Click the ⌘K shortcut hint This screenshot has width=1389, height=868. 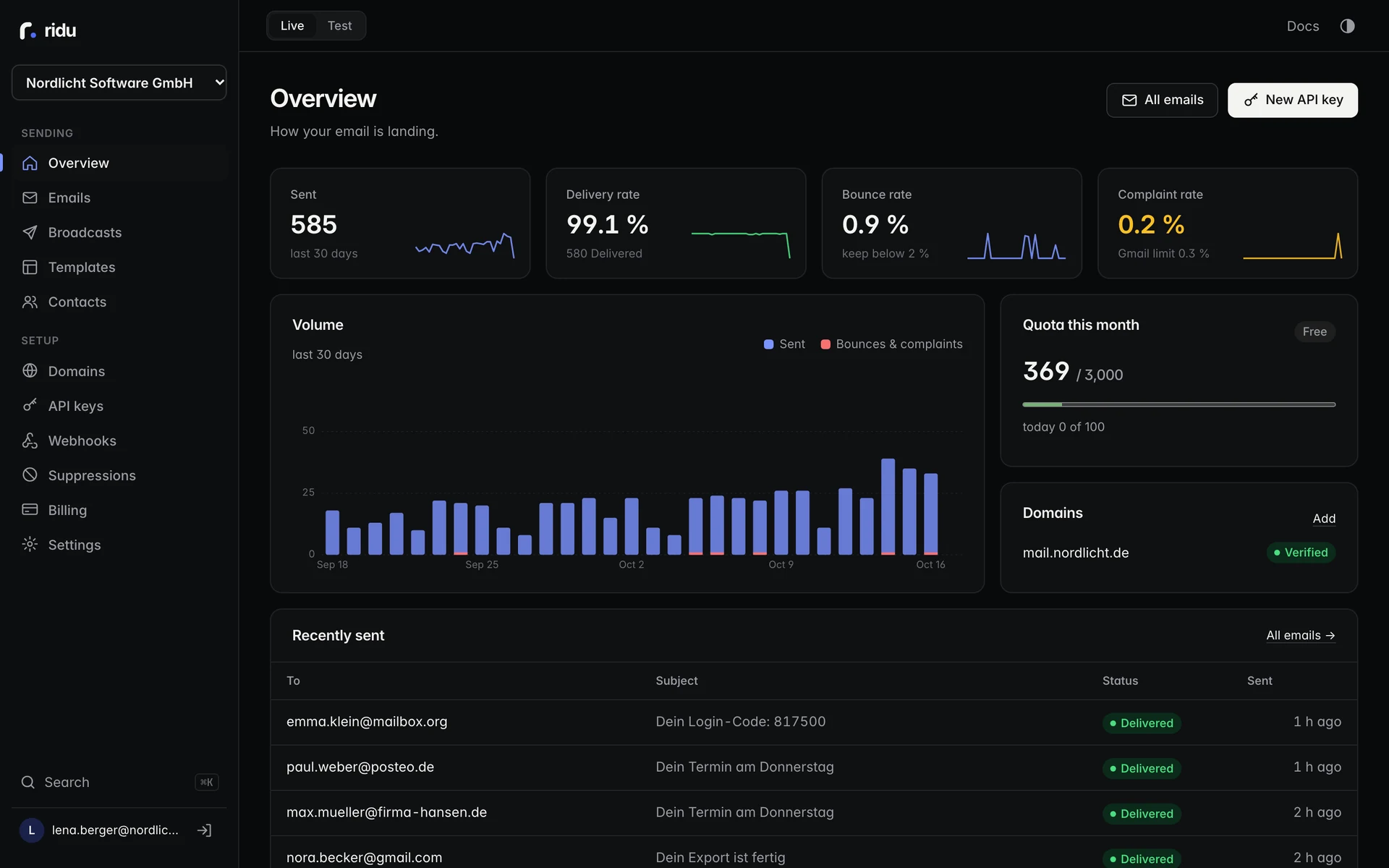tap(206, 782)
